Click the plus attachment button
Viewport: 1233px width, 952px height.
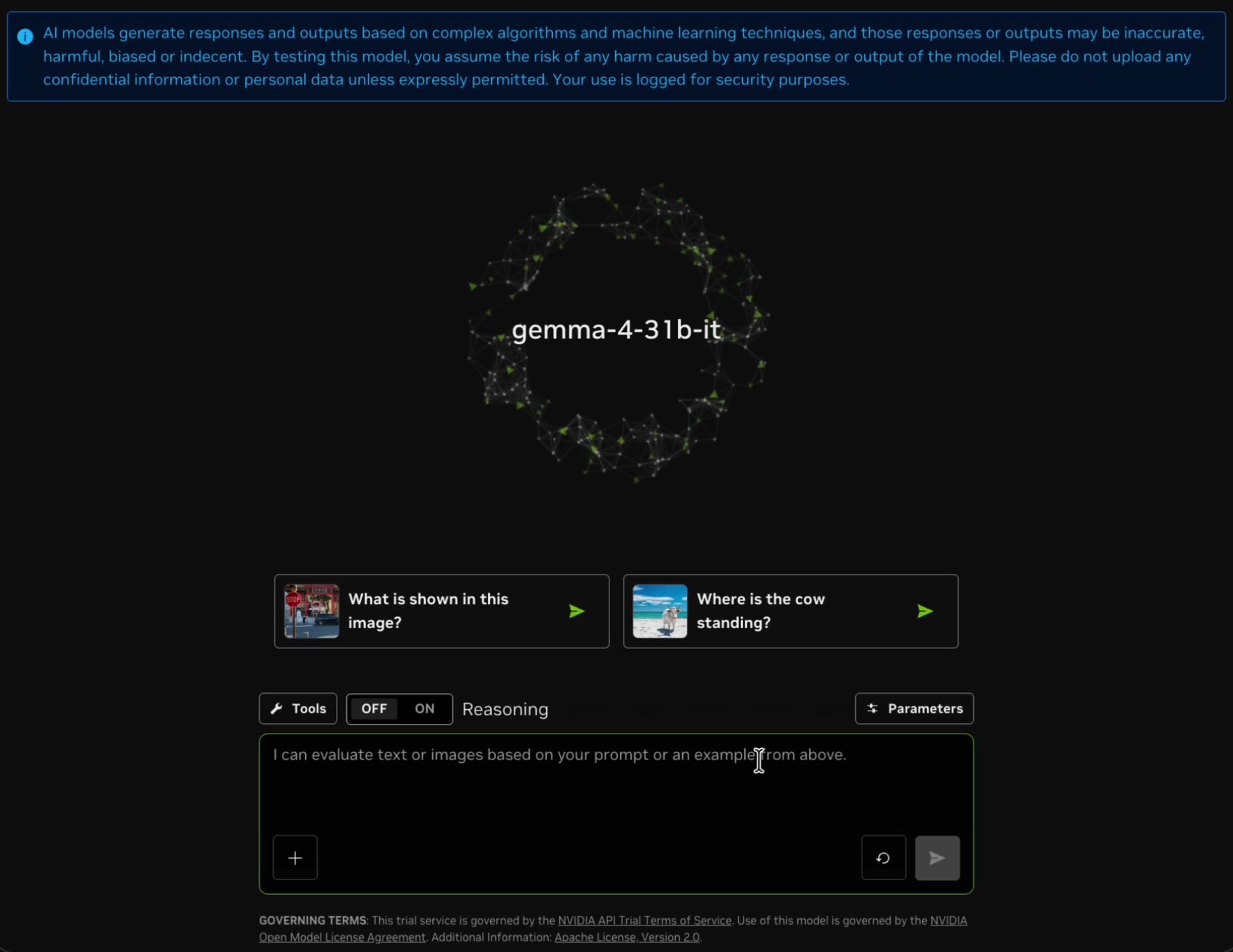(295, 857)
